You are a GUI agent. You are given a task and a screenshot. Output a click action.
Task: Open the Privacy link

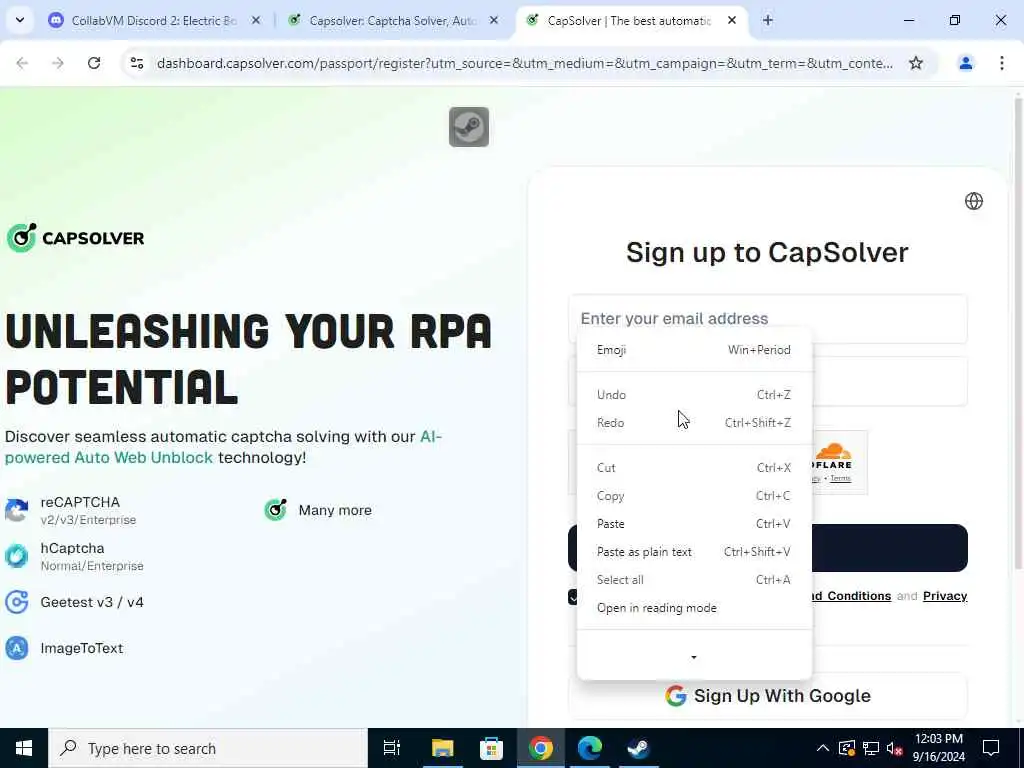(944, 596)
